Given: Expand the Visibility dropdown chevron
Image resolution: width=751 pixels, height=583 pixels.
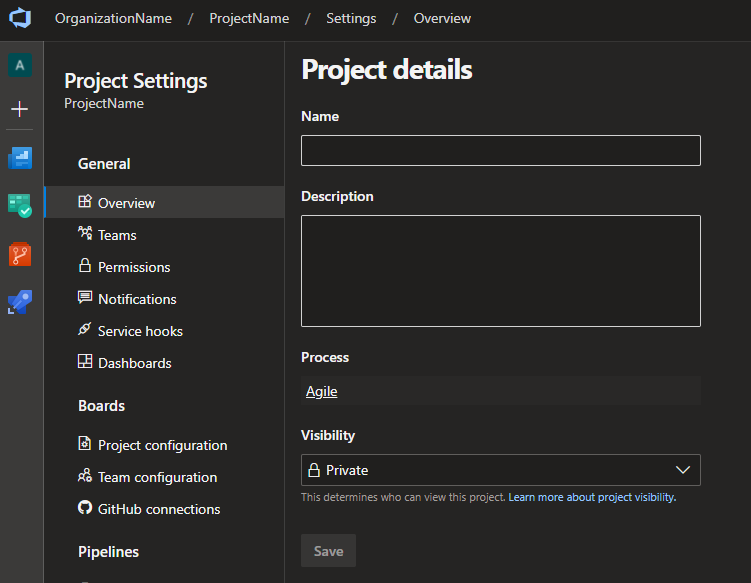Looking at the screenshot, I should (x=683, y=470).
